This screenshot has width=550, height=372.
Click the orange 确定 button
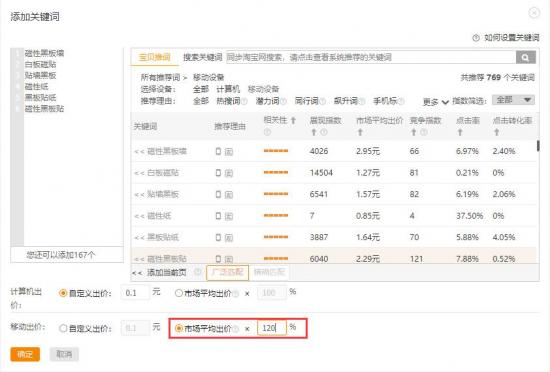coord(25,354)
